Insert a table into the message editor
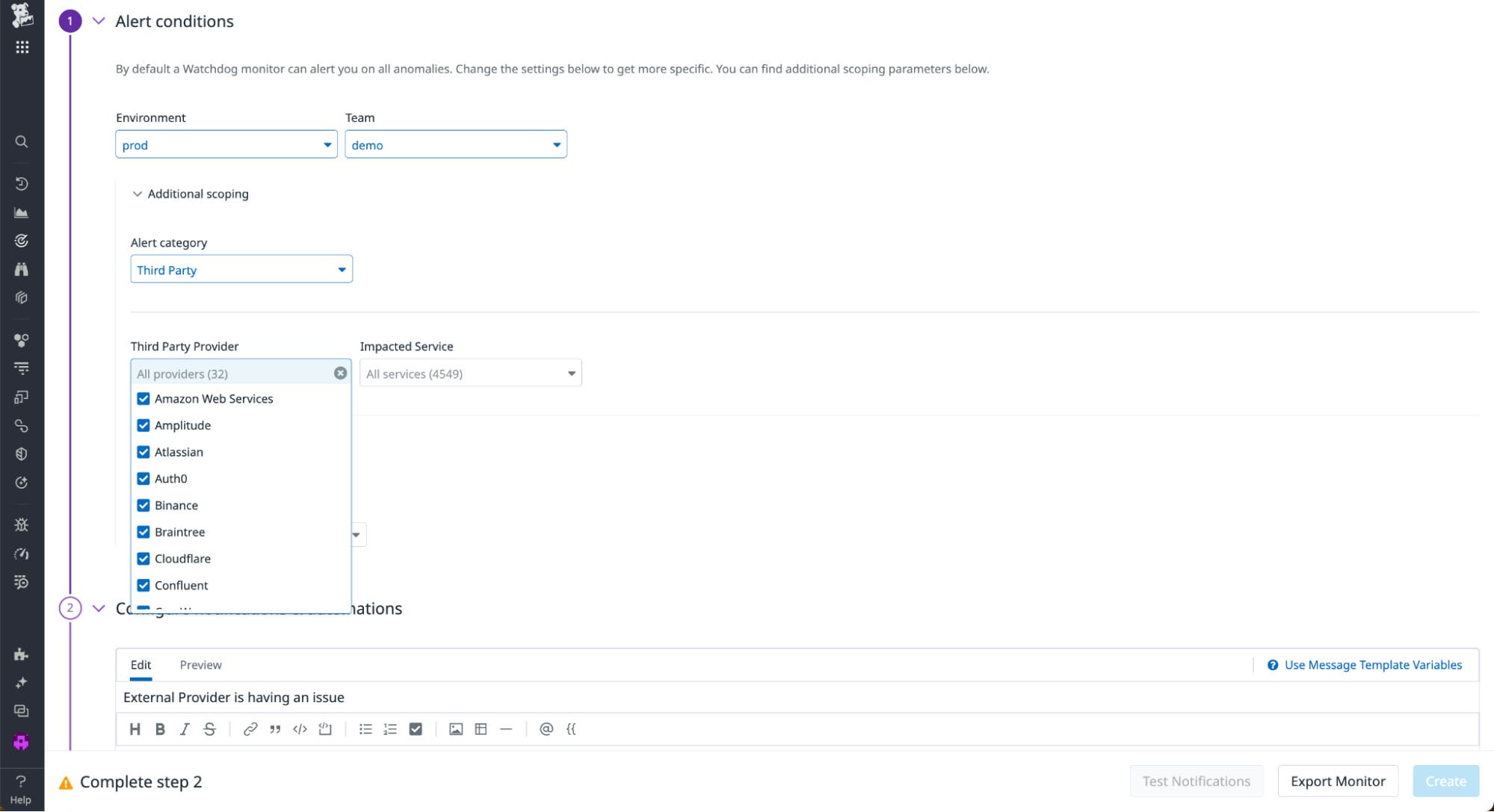Viewport: 1494px width, 812px height. tap(481, 729)
